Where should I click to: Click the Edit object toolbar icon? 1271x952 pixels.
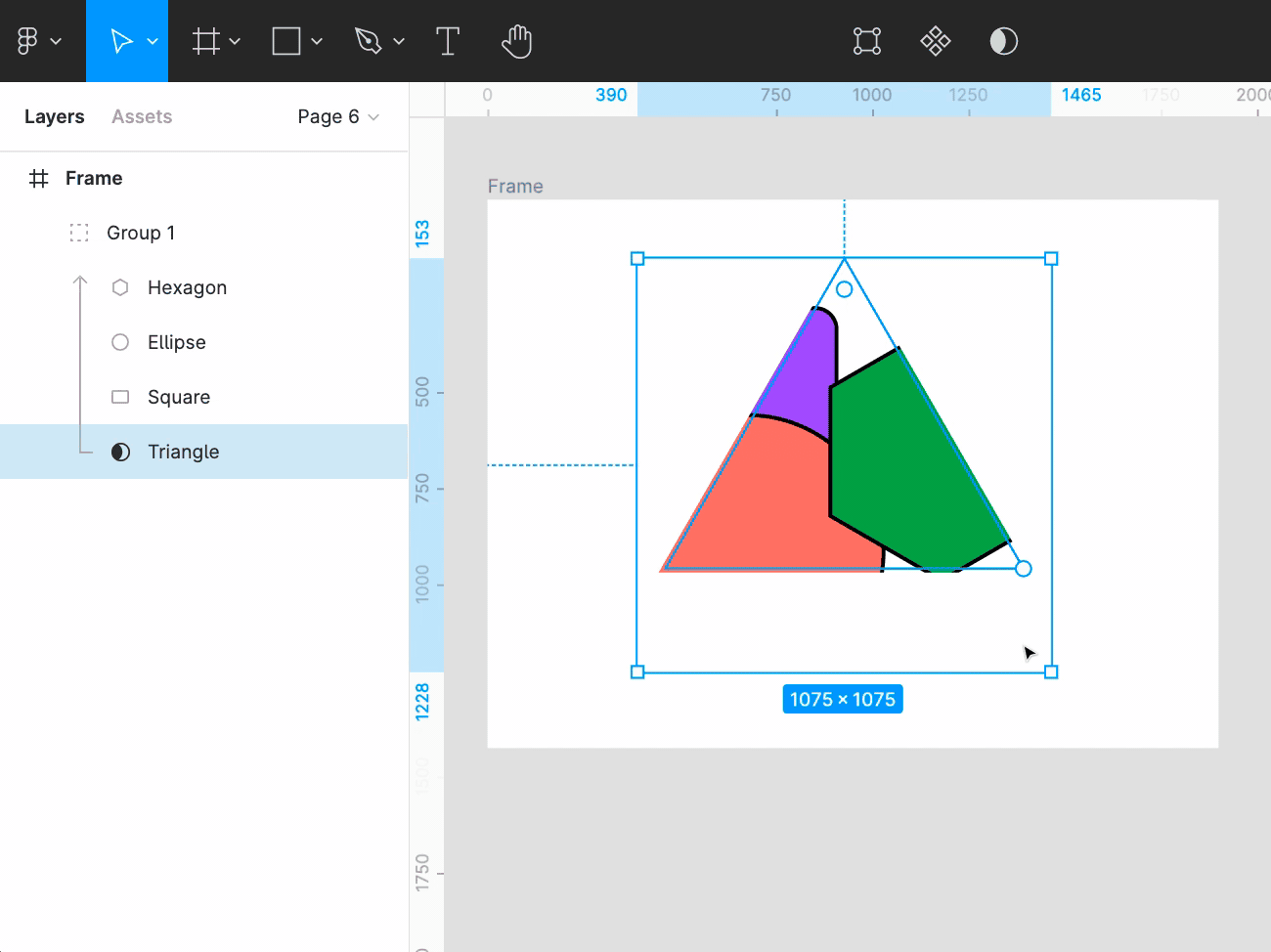[x=869, y=40]
